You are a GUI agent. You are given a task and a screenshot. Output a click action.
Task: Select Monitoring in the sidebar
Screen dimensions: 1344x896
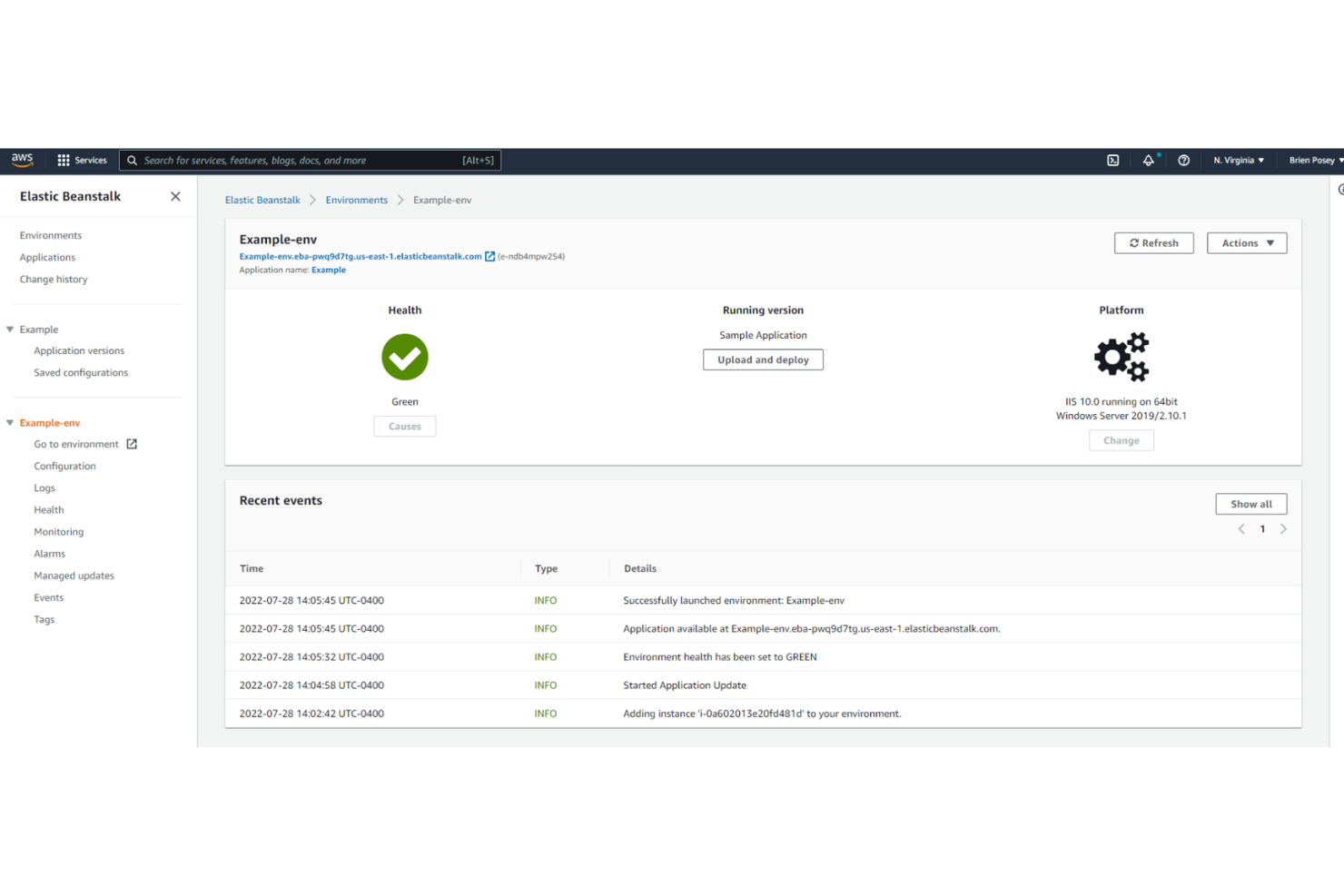pos(58,531)
